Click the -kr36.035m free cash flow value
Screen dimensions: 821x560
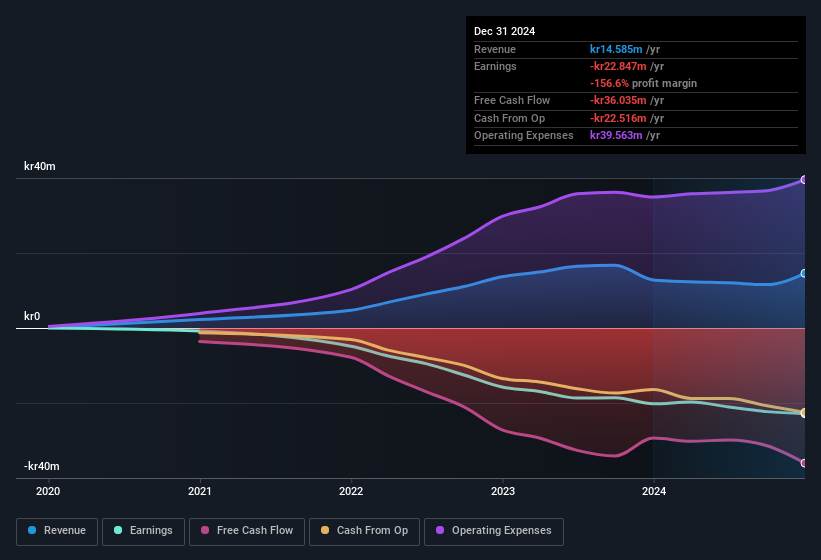pyautogui.click(x=618, y=100)
